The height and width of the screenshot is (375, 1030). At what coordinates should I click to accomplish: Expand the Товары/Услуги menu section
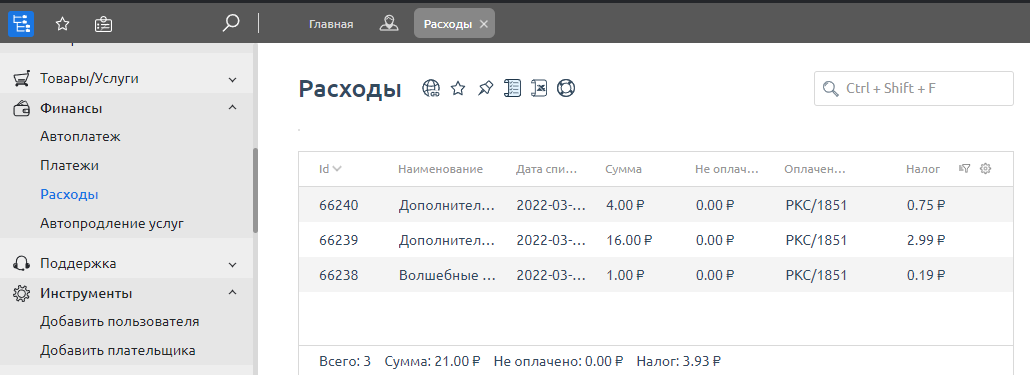tap(232, 79)
